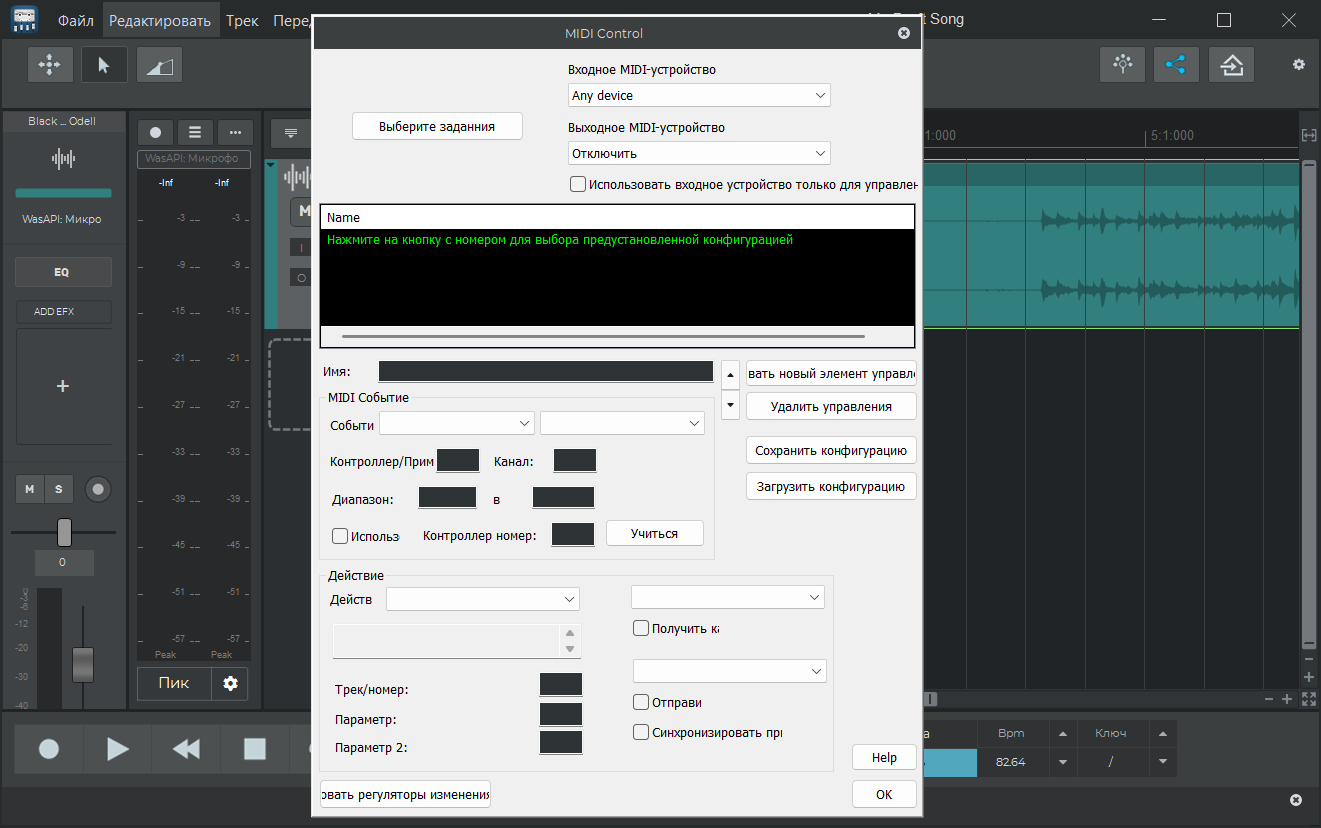Open the first dropdown beside the Событи label
This screenshot has width=1321, height=828.
(457, 424)
